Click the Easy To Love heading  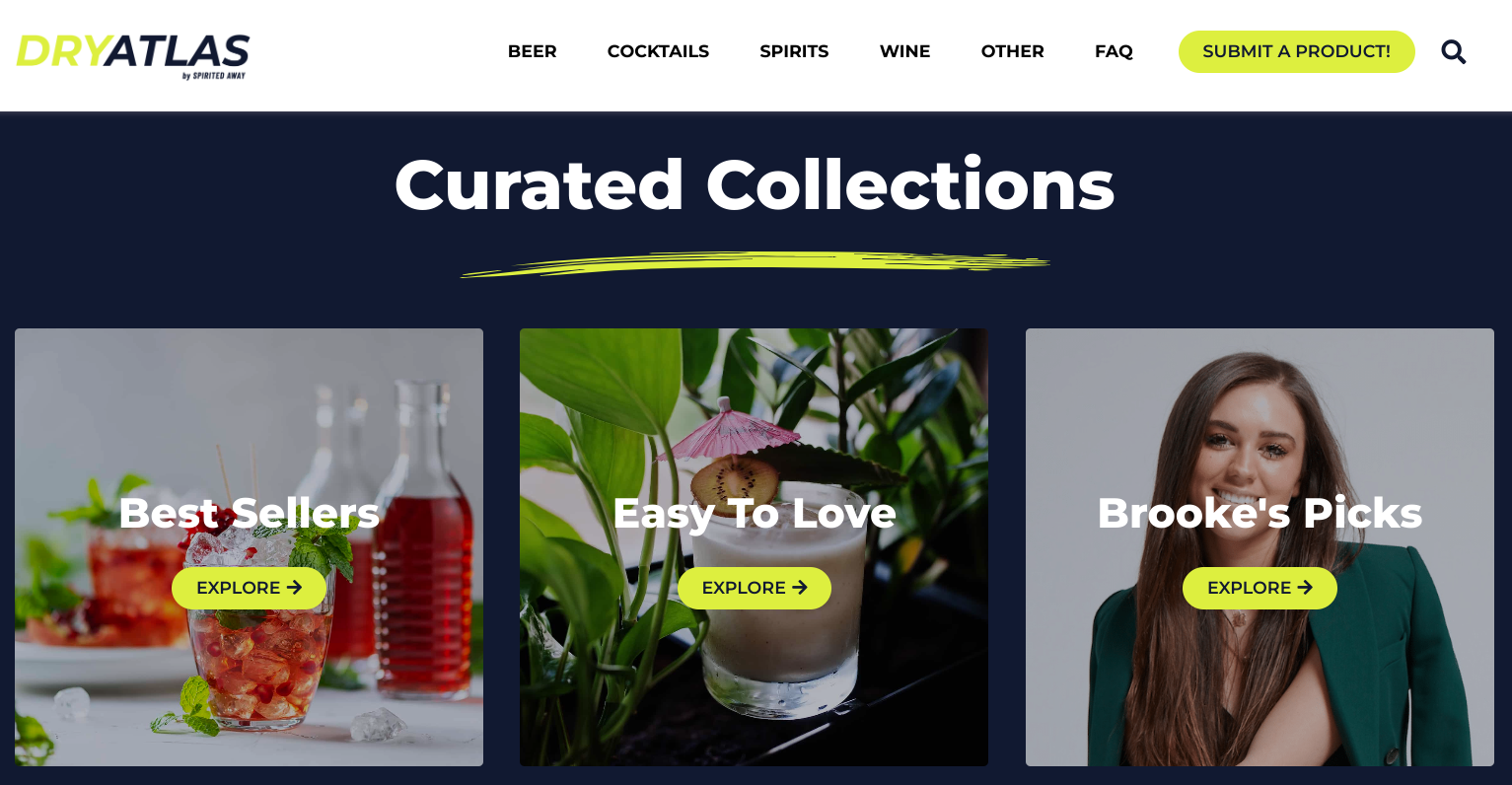755,513
